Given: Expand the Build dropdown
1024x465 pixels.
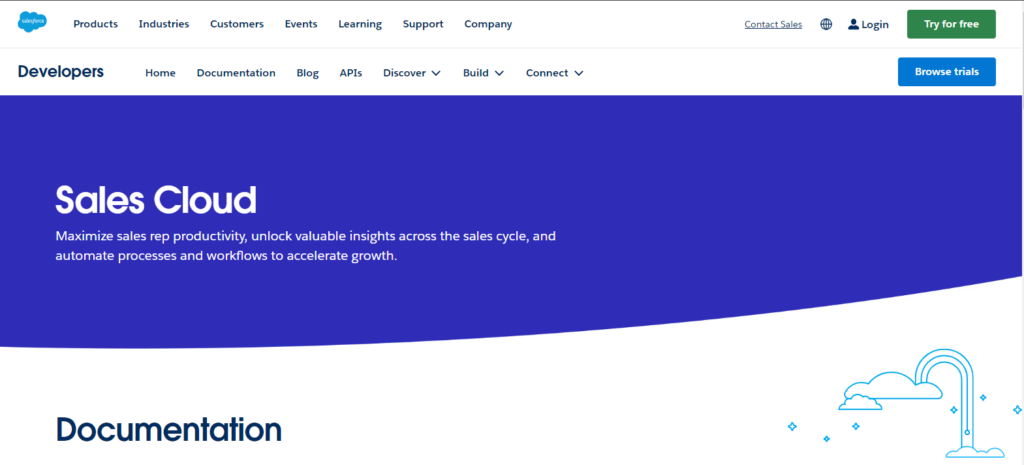Looking at the screenshot, I should (x=483, y=73).
